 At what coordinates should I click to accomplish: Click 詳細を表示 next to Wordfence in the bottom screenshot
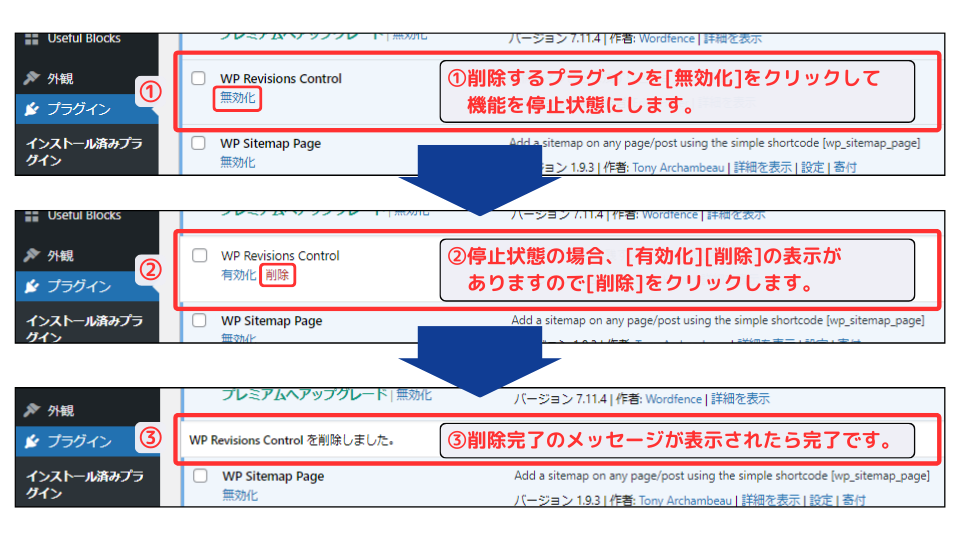click(740, 399)
